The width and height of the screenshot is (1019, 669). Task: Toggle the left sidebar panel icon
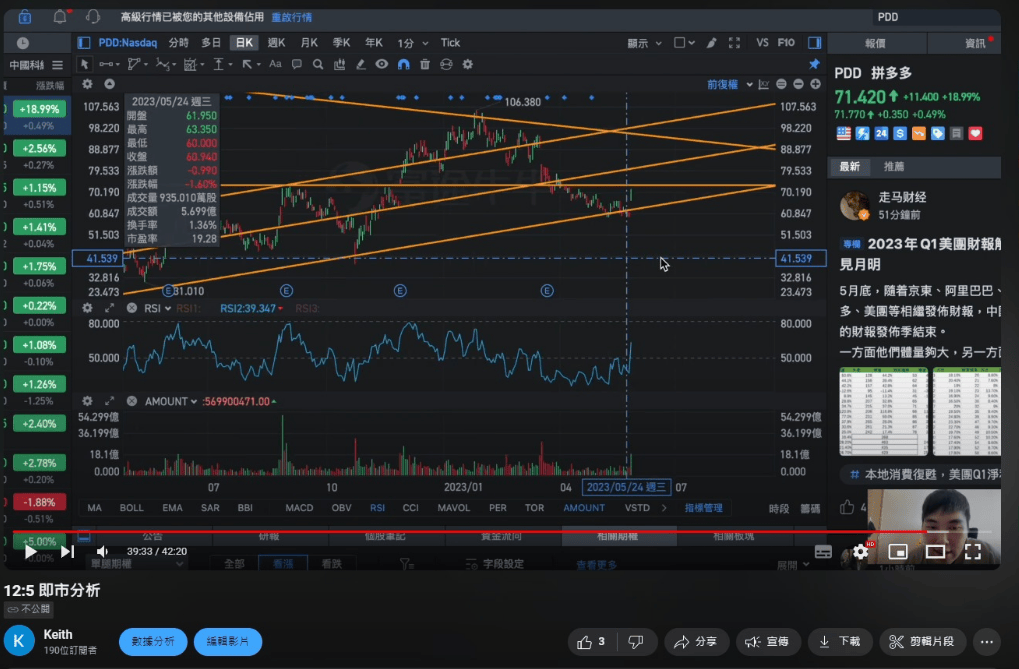(84, 43)
